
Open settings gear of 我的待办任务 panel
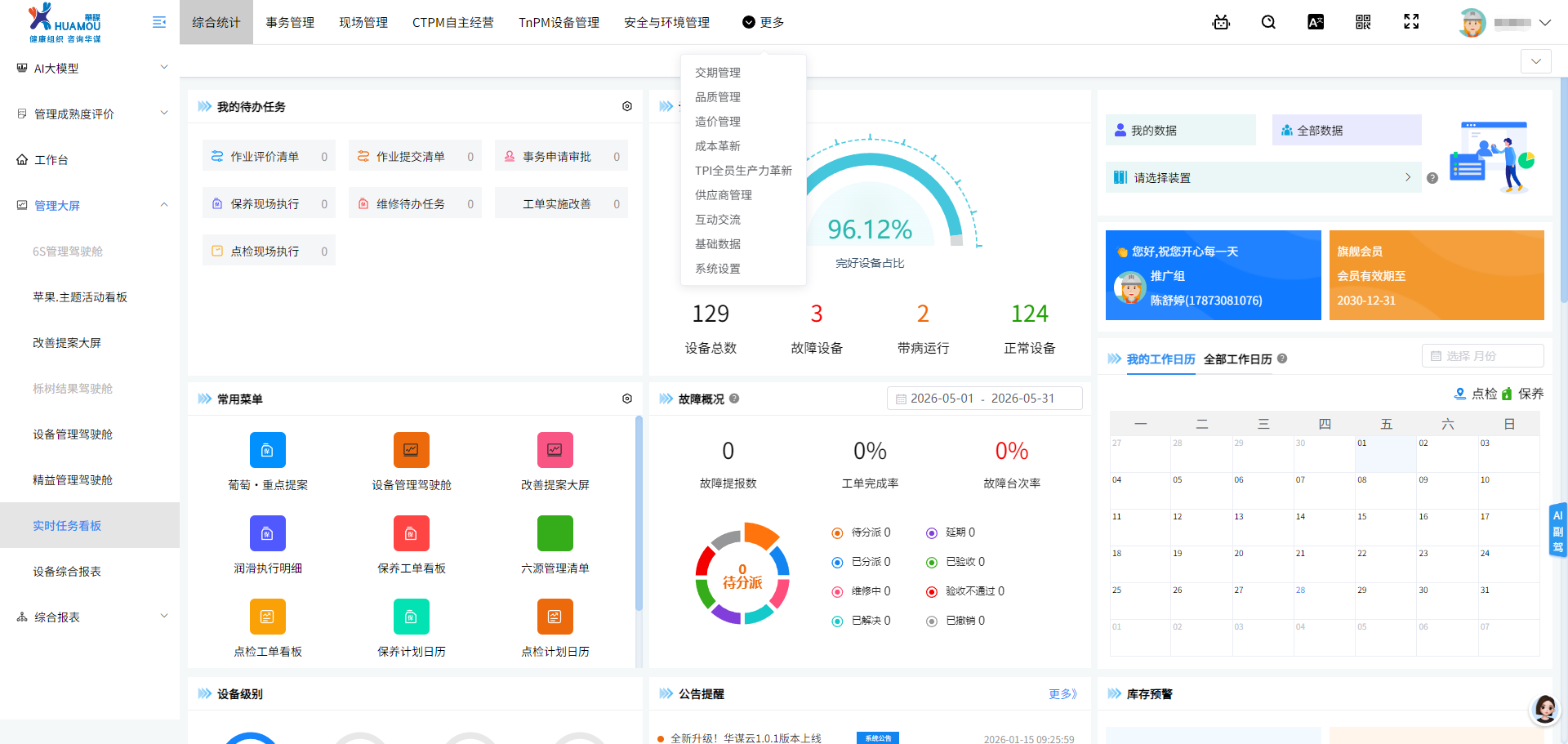627,106
